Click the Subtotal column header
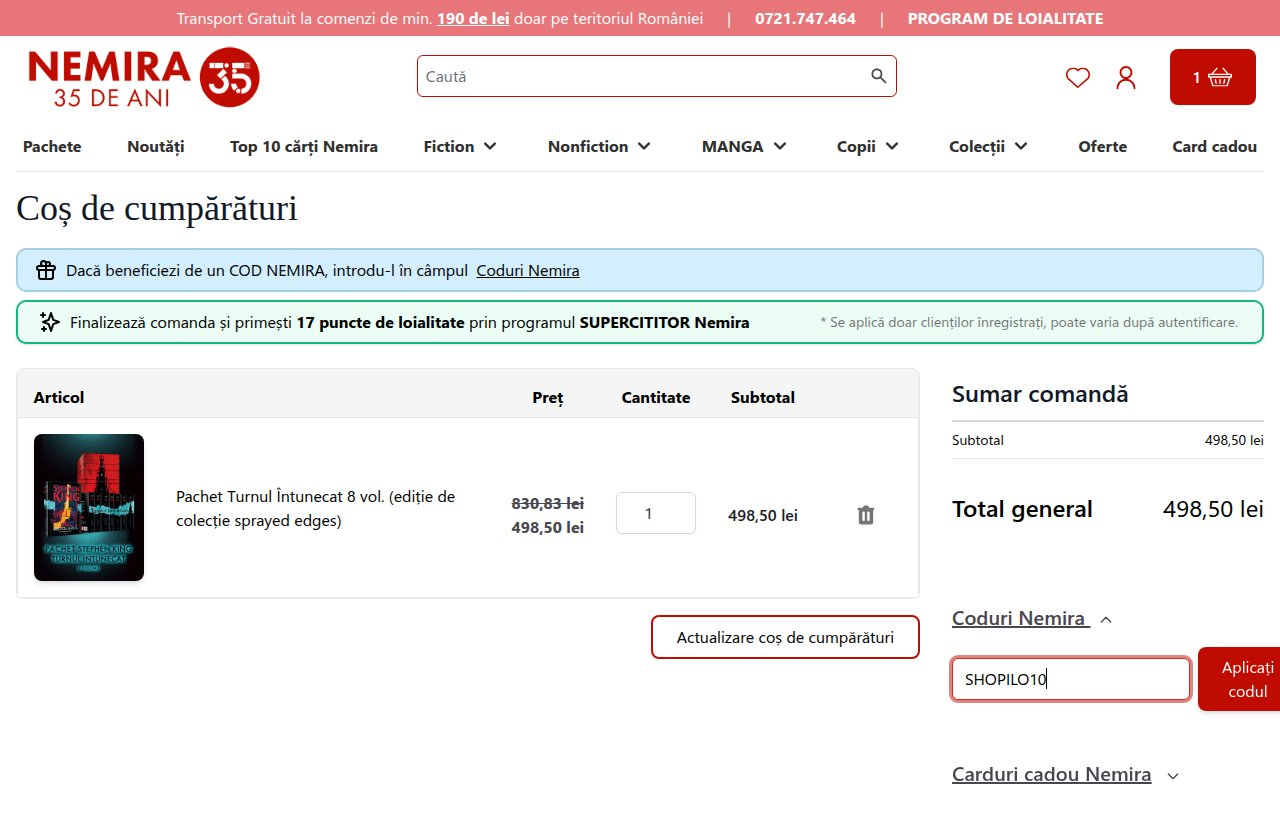Viewport: 1280px width, 832px height. 763,397
